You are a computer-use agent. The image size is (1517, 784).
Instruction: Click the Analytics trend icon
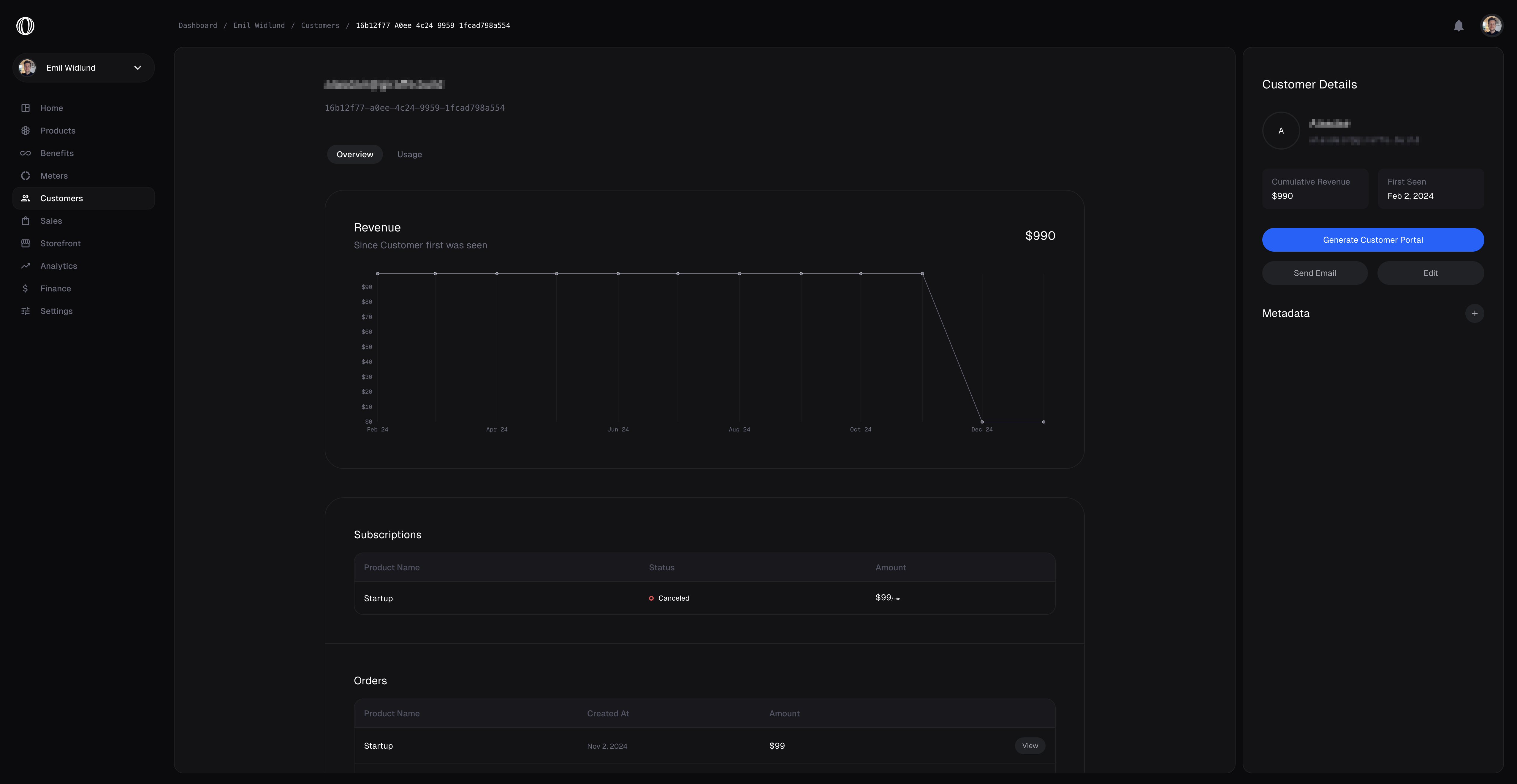click(x=25, y=266)
